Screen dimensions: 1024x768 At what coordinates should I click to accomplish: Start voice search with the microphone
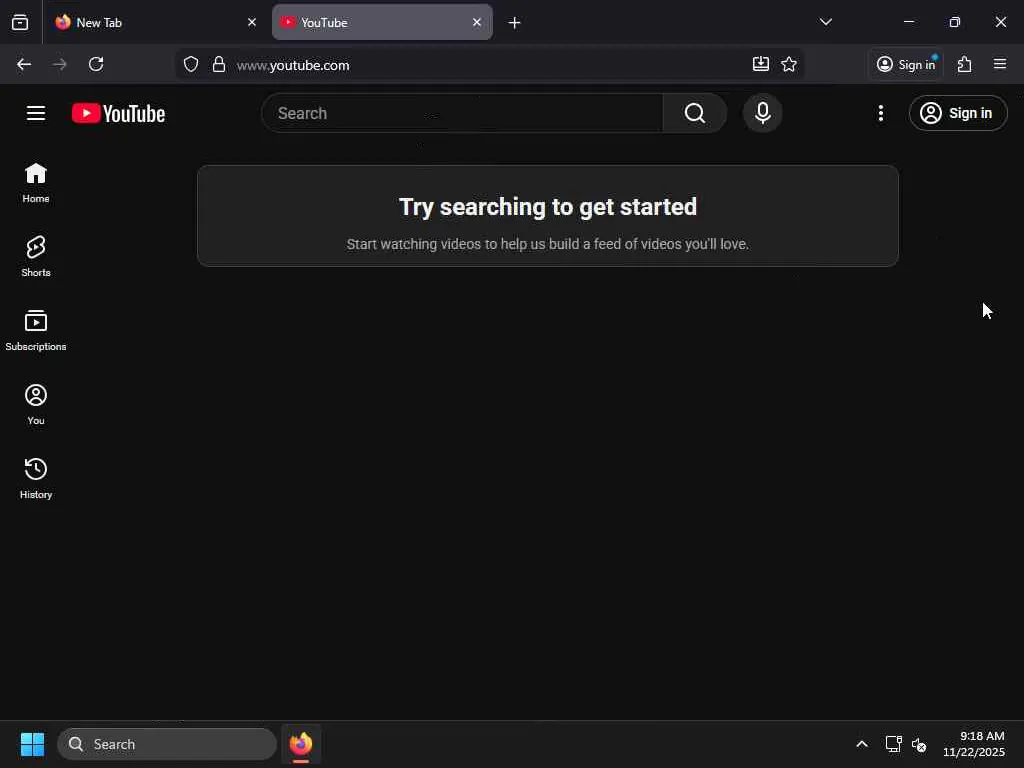point(762,113)
